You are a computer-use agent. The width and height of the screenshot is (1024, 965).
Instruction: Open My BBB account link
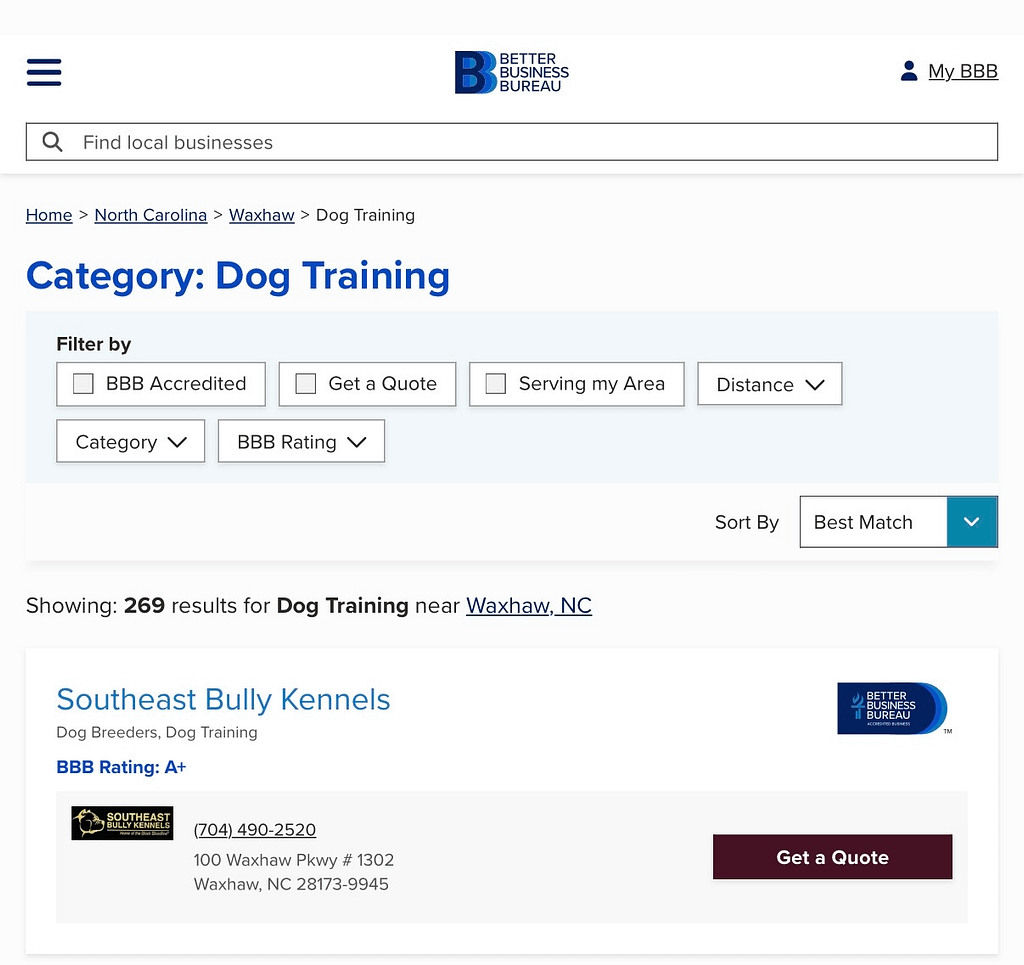pyautogui.click(x=963, y=71)
